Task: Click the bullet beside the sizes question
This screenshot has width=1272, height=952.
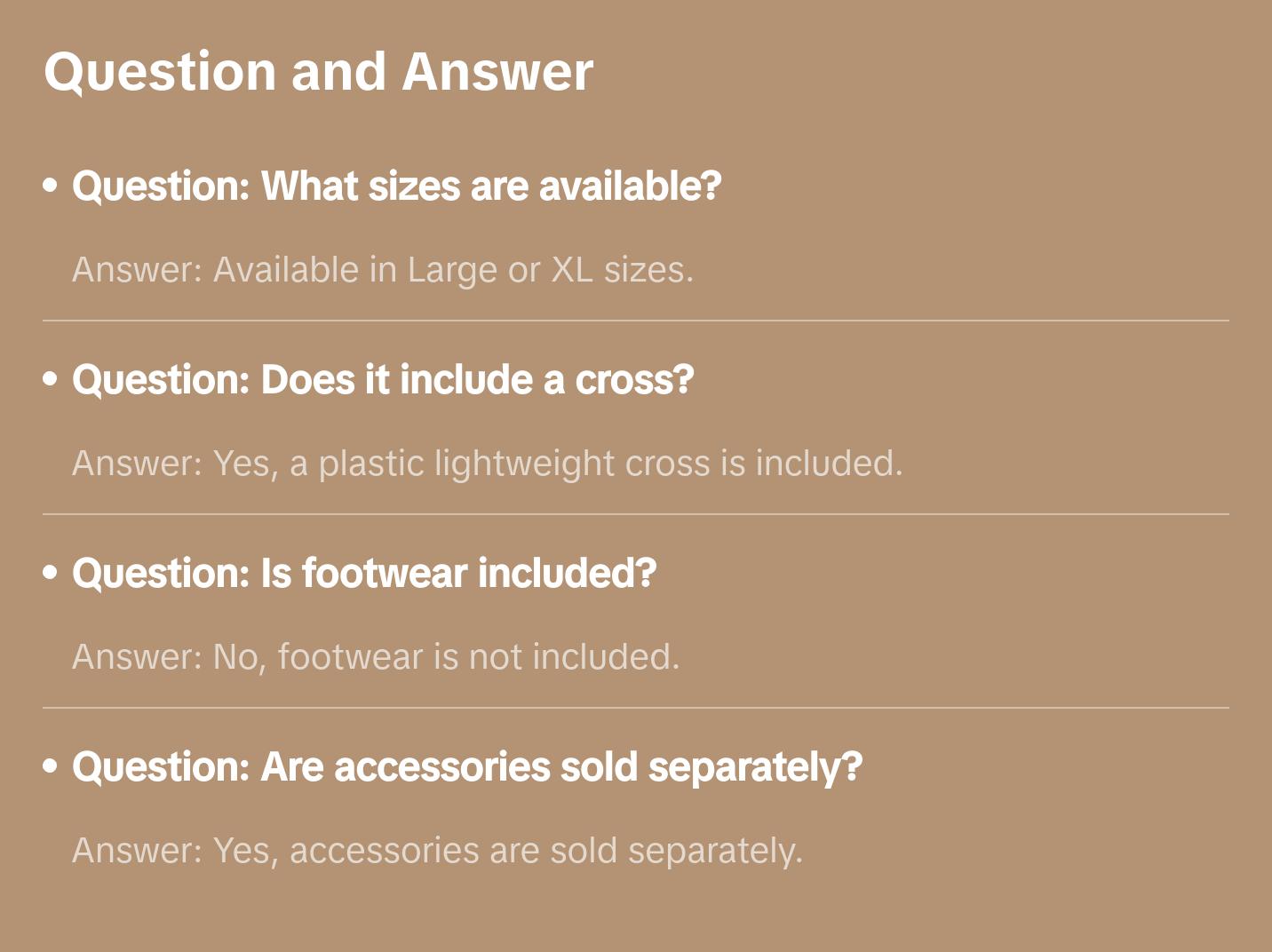Action: (51, 186)
